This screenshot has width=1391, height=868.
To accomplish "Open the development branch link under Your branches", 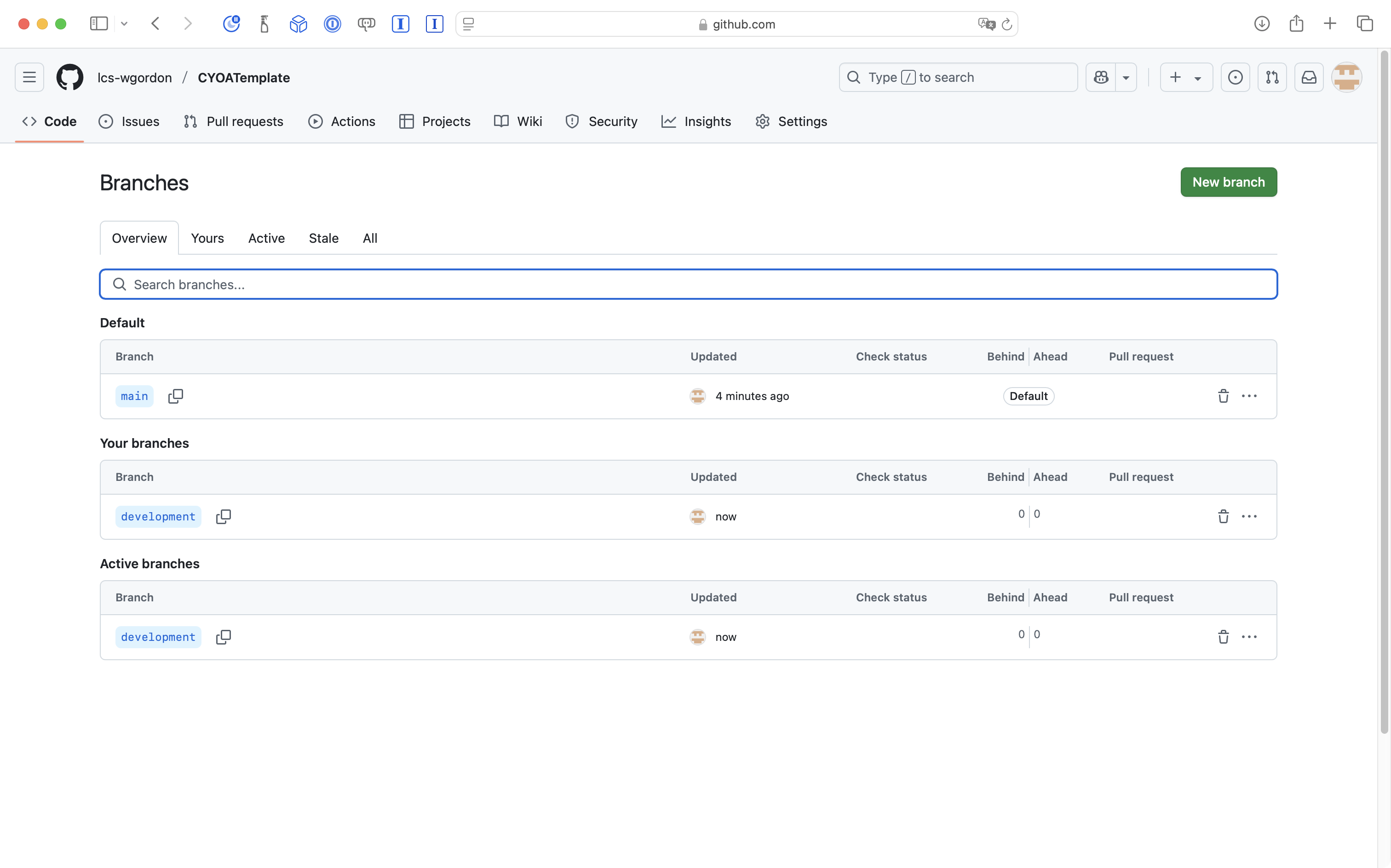I will click(x=158, y=517).
